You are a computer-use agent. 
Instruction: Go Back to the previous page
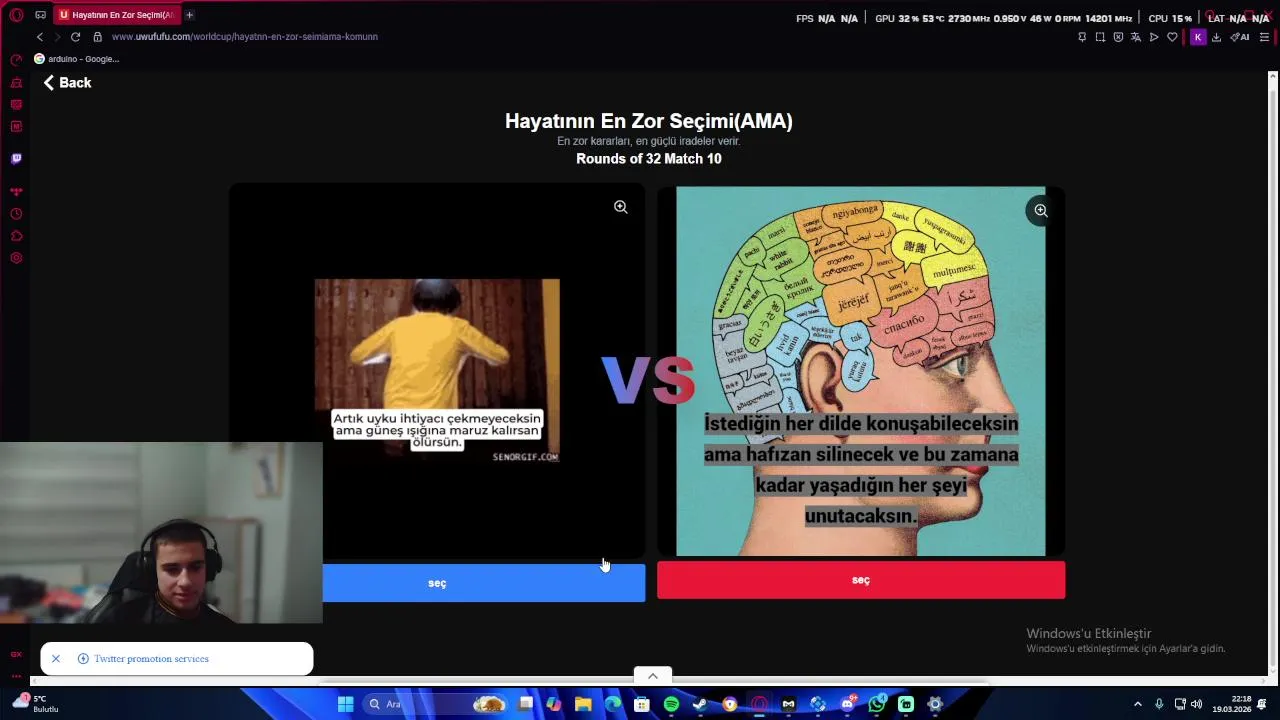coord(67,83)
